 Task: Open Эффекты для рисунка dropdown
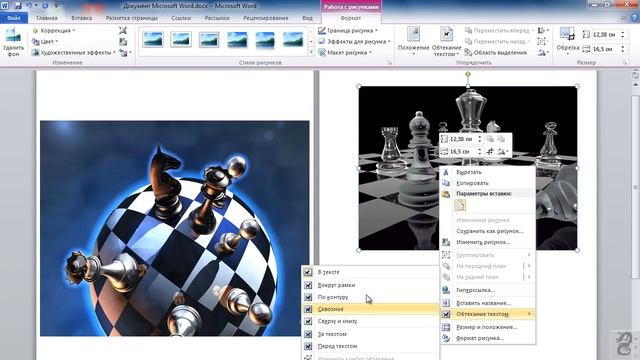(x=354, y=42)
